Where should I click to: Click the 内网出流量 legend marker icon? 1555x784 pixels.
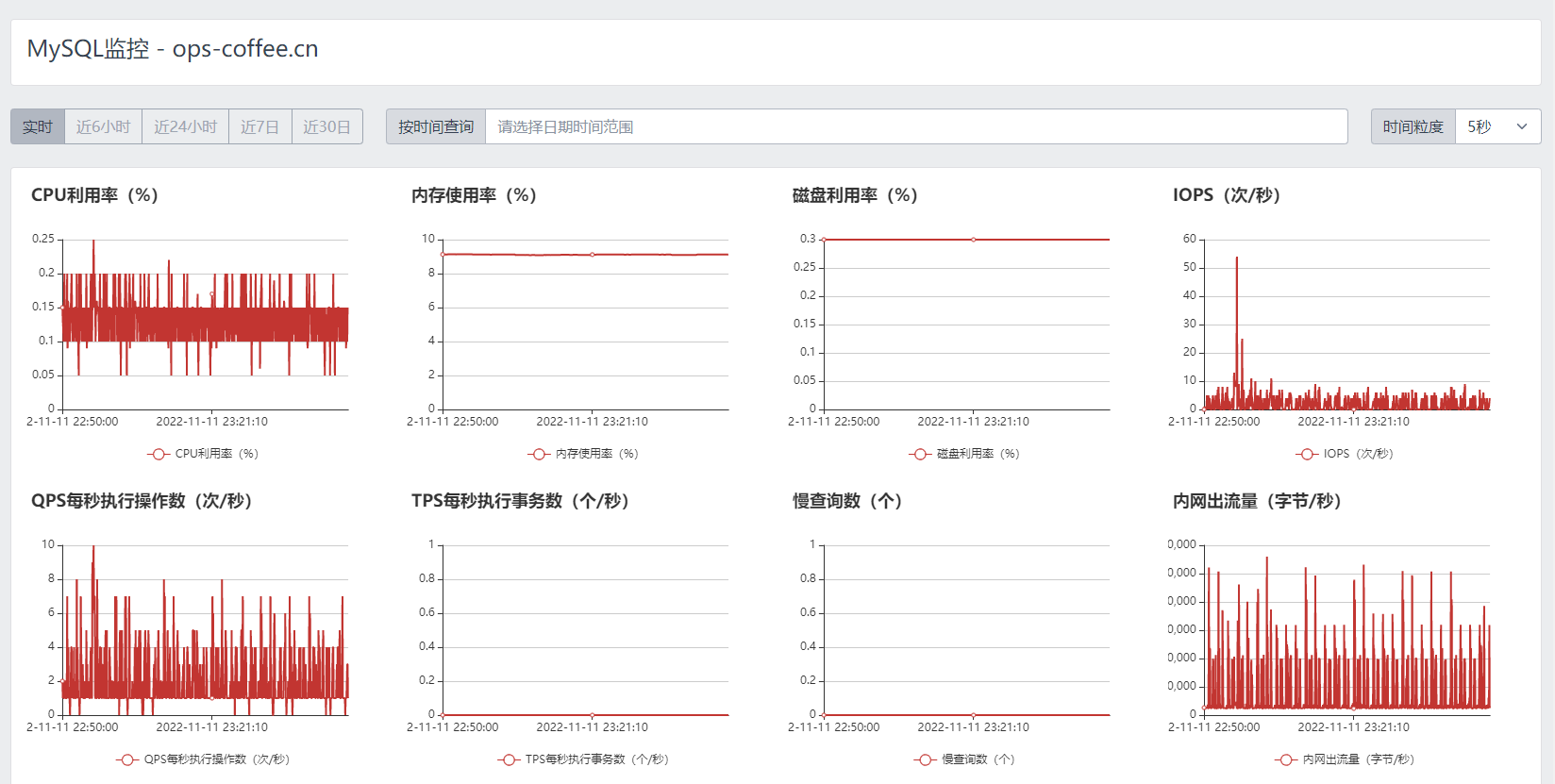coord(1286,759)
